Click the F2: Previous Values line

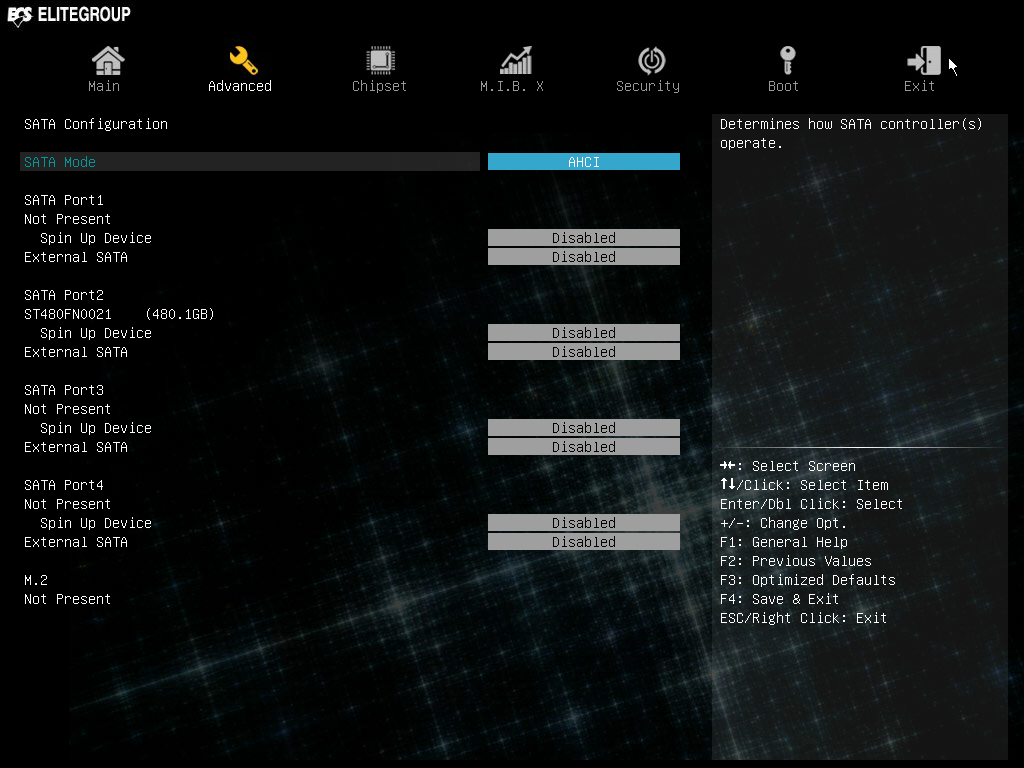[795, 561]
